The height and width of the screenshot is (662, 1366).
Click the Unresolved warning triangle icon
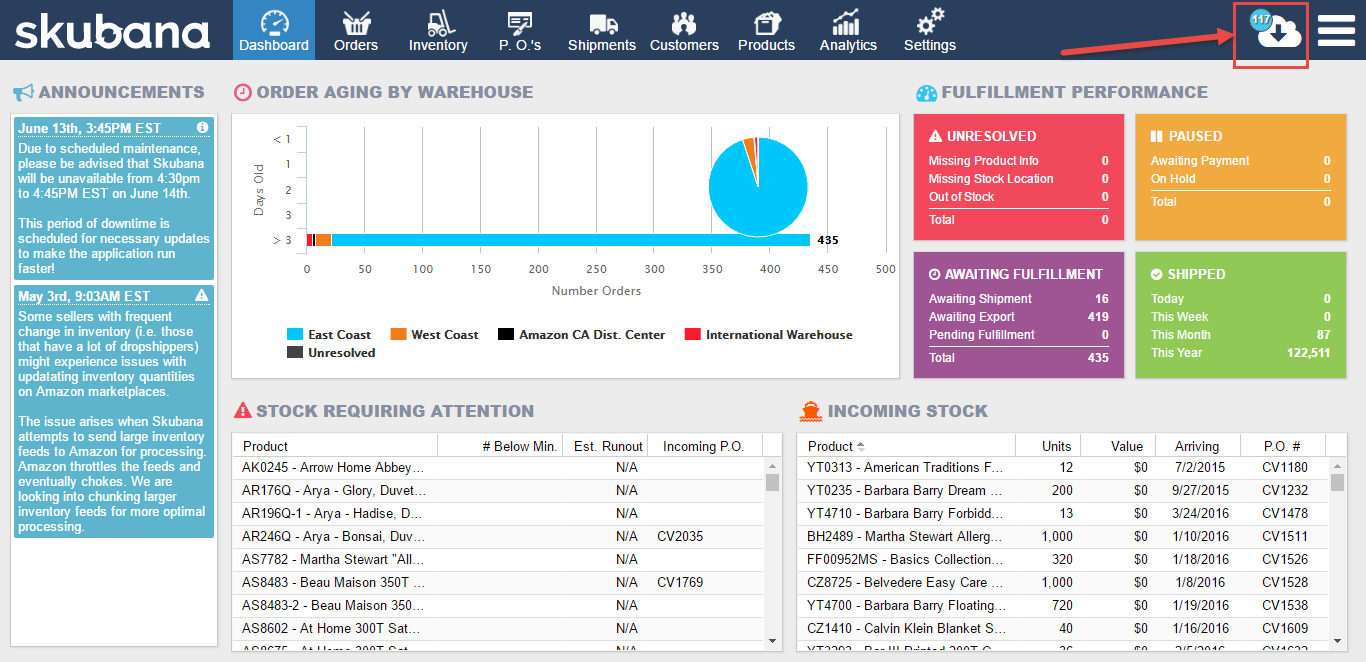[935, 136]
